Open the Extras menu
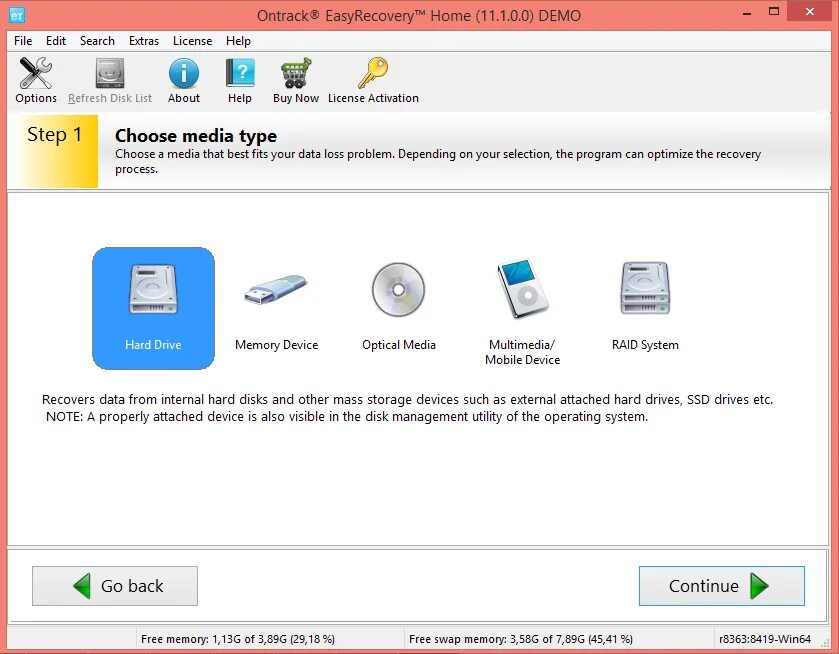The image size is (839, 654). 143,41
